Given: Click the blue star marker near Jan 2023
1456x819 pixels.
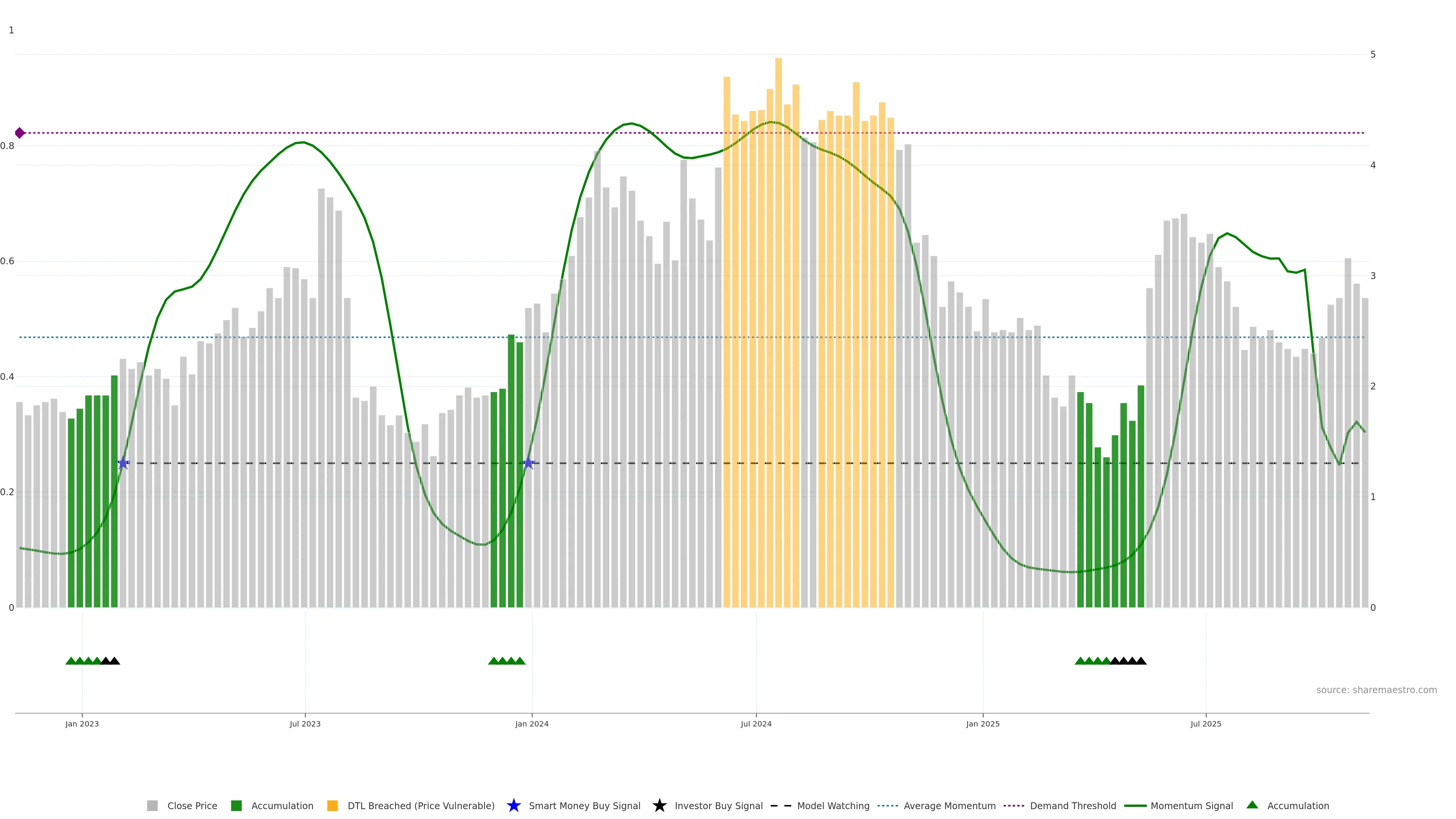Looking at the screenshot, I should tap(122, 463).
